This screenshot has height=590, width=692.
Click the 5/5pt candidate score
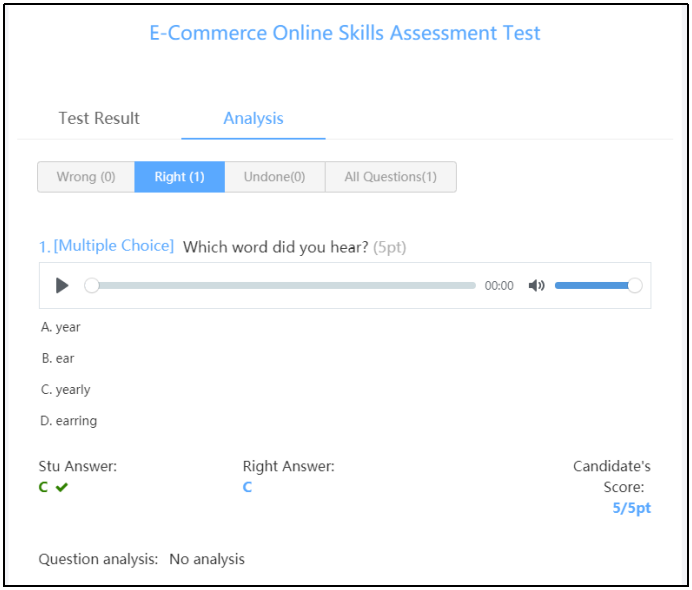coord(631,508)
